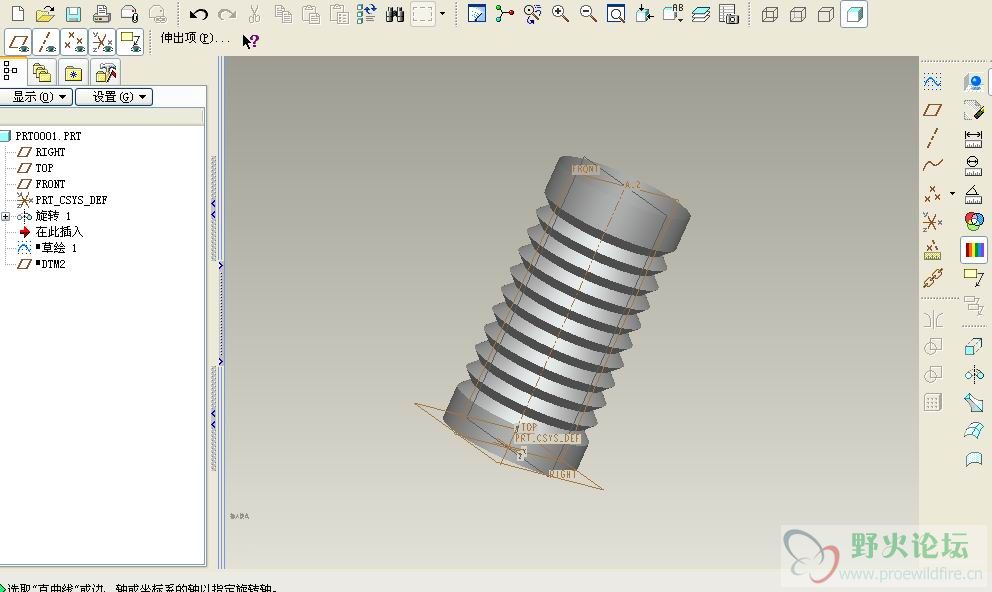The image size is (992, 592).
Task: Open an existing file via the folder icon
Action: 46,14
